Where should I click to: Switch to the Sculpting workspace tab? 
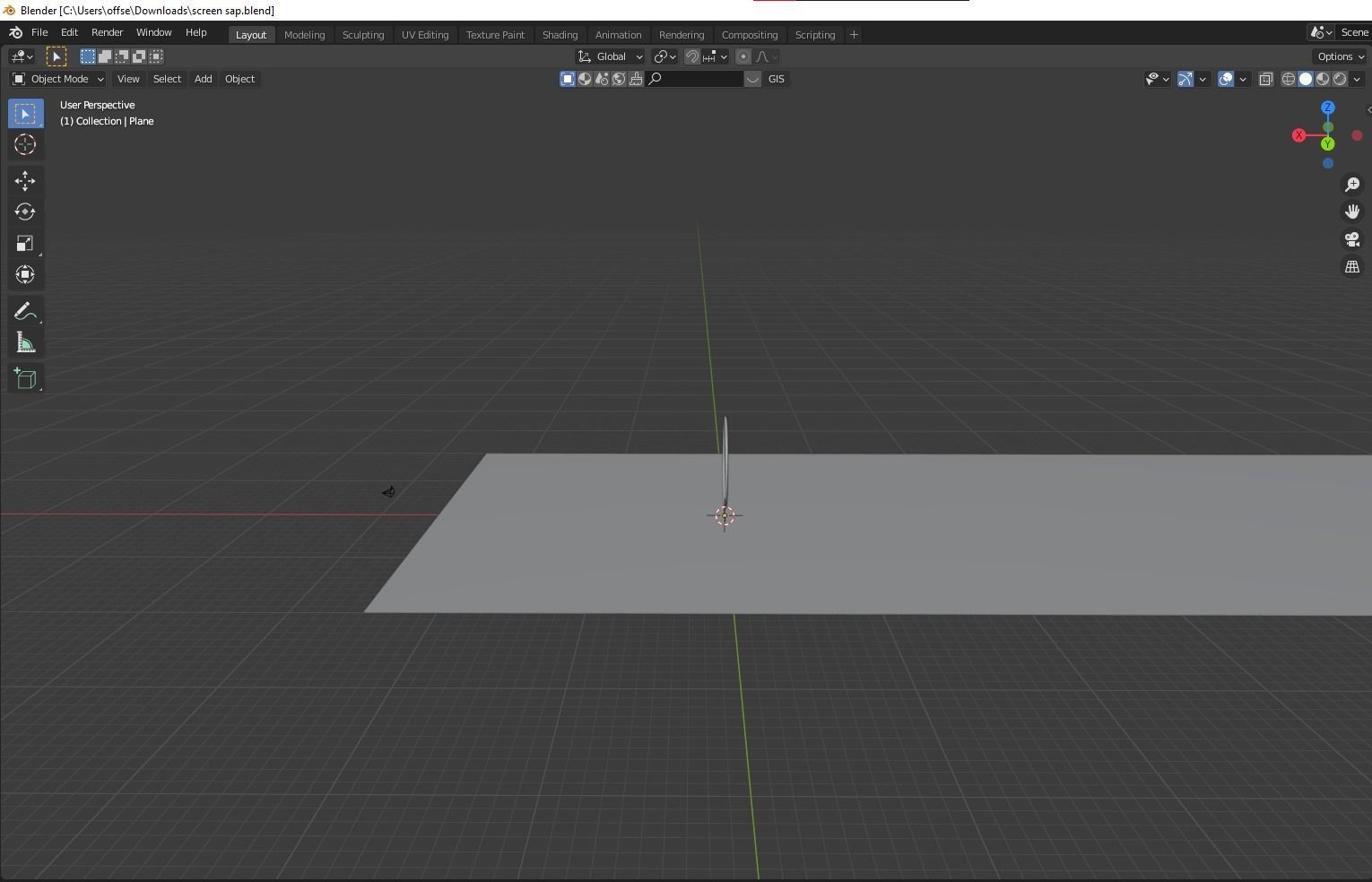[x=363, y=35]
